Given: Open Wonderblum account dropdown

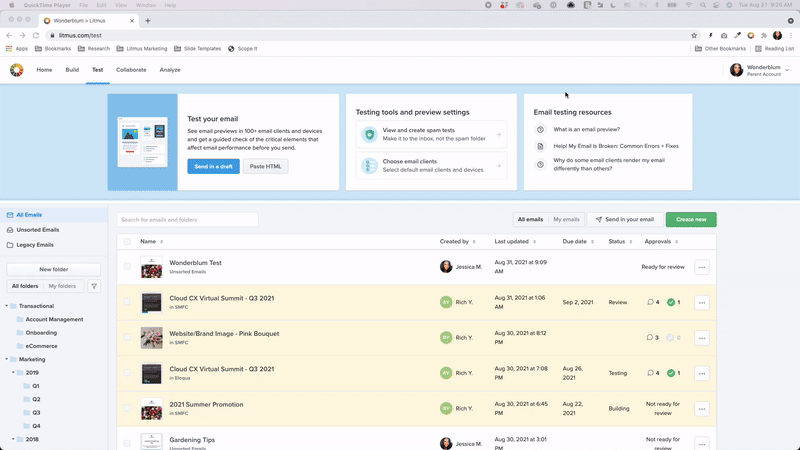Looking at the screenshot, I should coord(787,70).
